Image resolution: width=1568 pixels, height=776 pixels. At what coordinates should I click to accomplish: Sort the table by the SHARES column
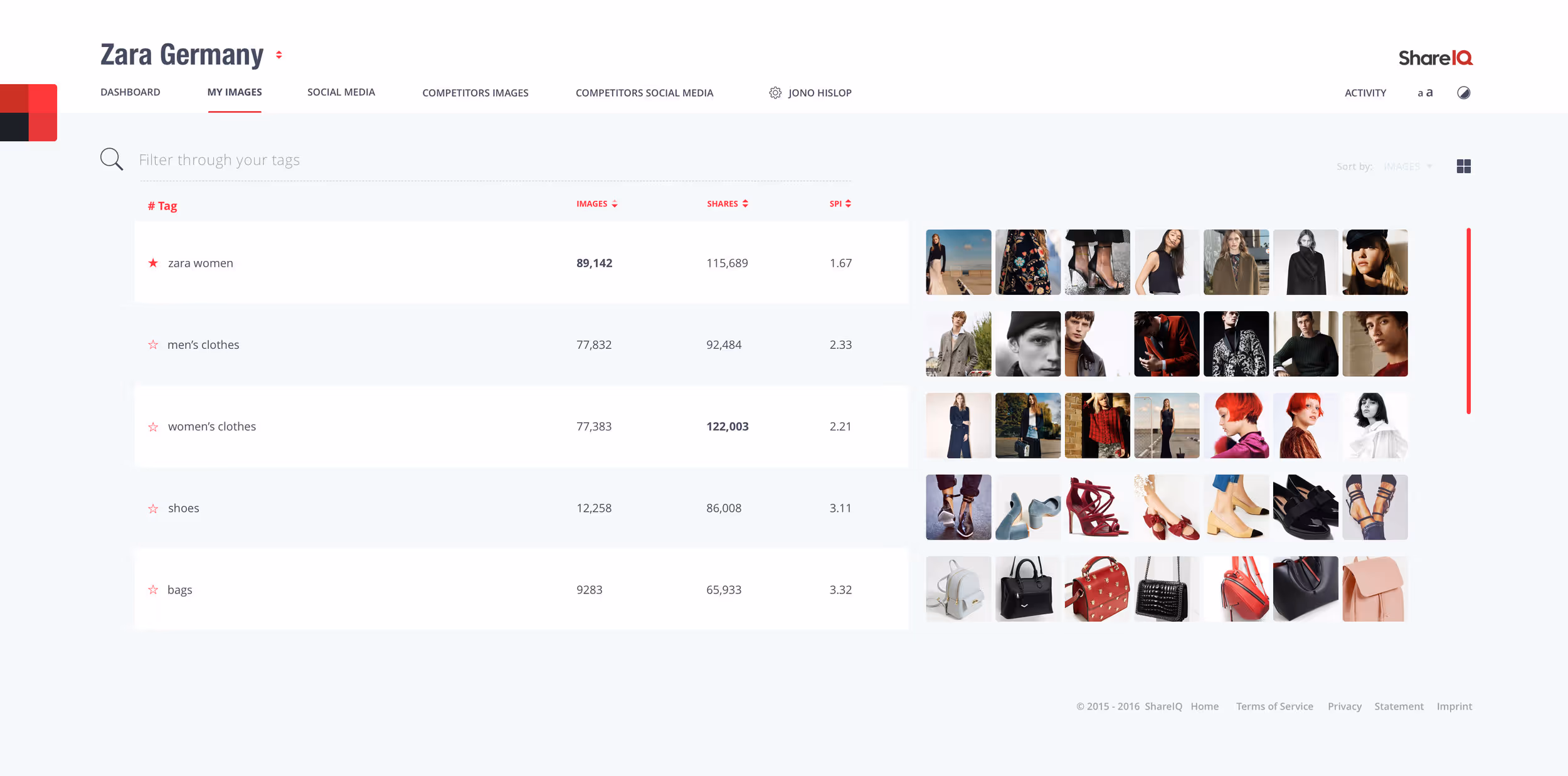(727, 204)
